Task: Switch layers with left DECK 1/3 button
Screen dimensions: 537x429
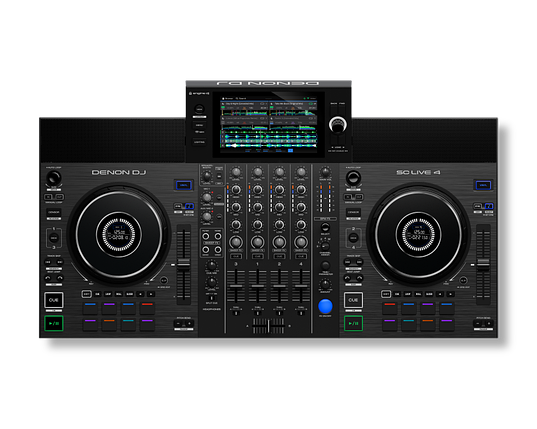Action: (x=54, y=238)
